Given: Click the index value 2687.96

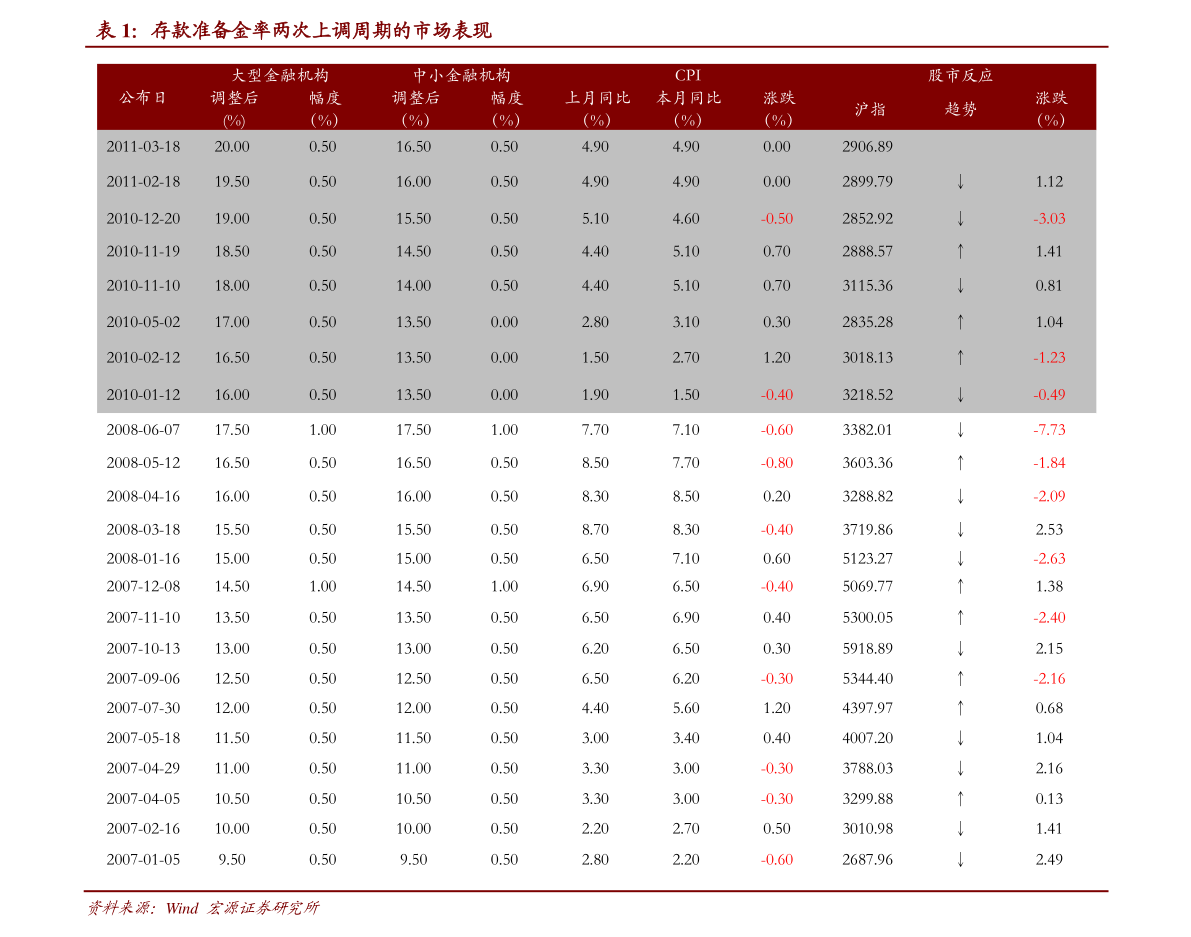Looking at the screenshot, I should pos(867,860).
